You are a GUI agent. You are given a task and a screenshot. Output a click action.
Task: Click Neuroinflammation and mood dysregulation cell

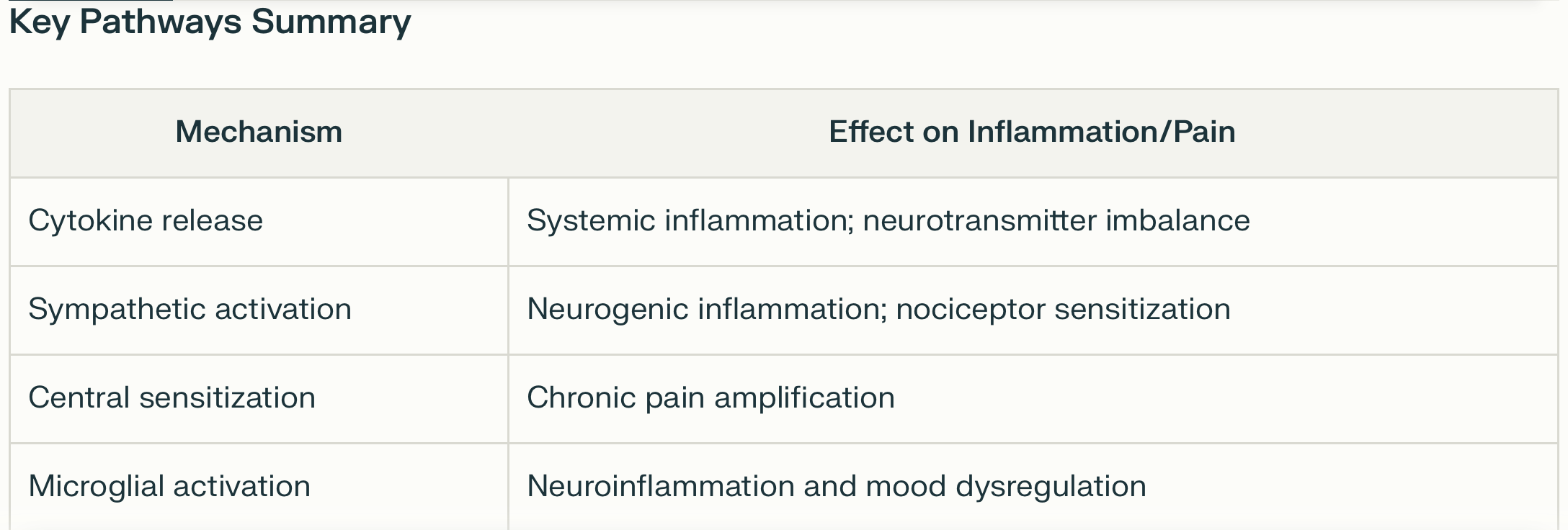[x=1033, y=488]
